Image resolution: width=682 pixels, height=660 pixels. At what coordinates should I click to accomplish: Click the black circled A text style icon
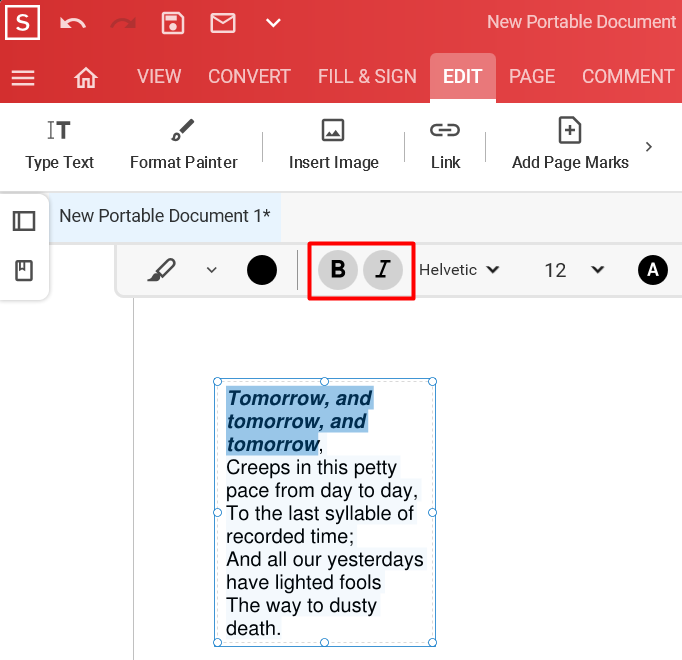[x=653, y=270]
